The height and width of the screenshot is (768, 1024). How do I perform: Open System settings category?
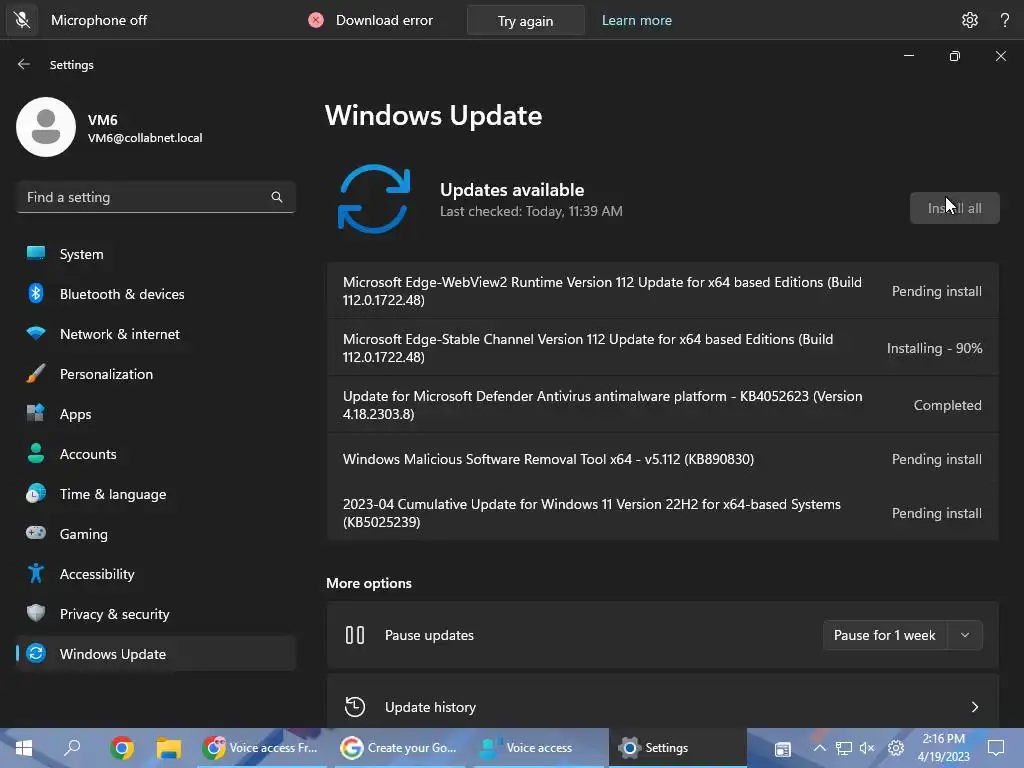pyautogui.click(x=155, y=254)
